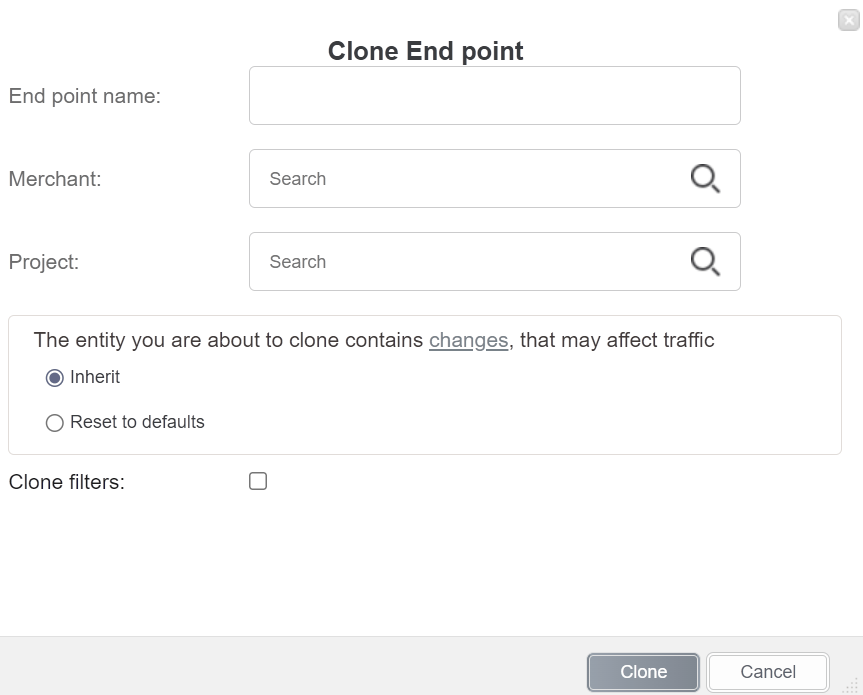This screenshot has width=863, height=695.
Task: Click the Merchant search magnifier icon
Action: coord(705,179)
